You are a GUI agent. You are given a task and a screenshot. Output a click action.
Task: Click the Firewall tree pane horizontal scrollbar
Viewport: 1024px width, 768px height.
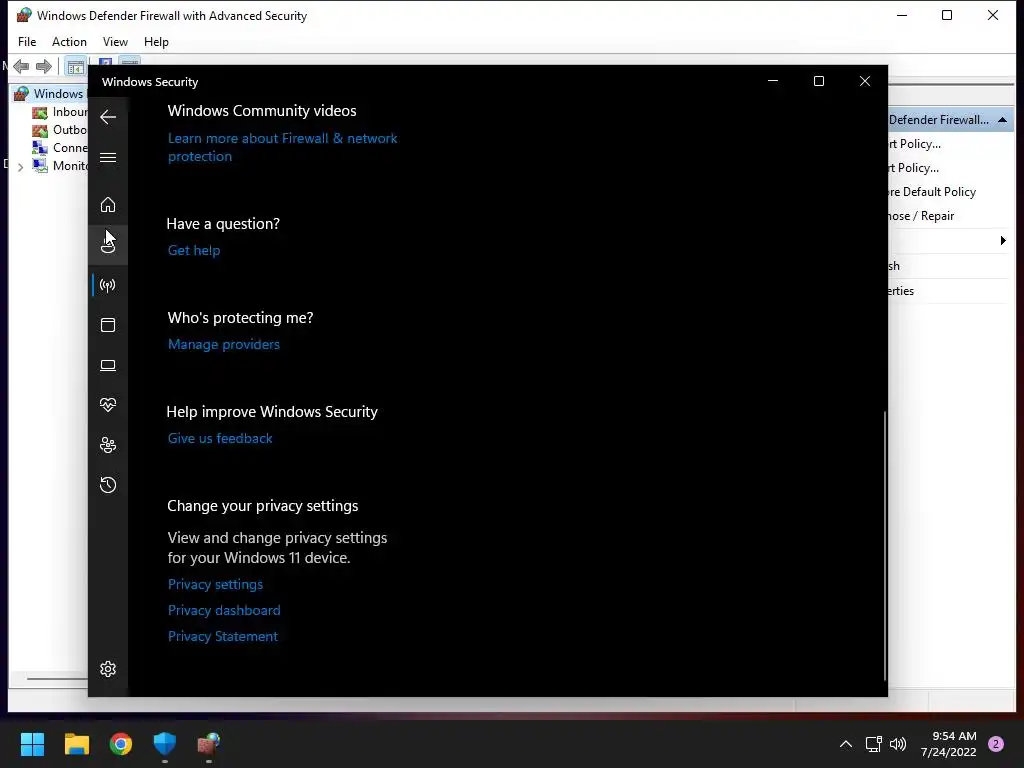[x=57, y=679]
